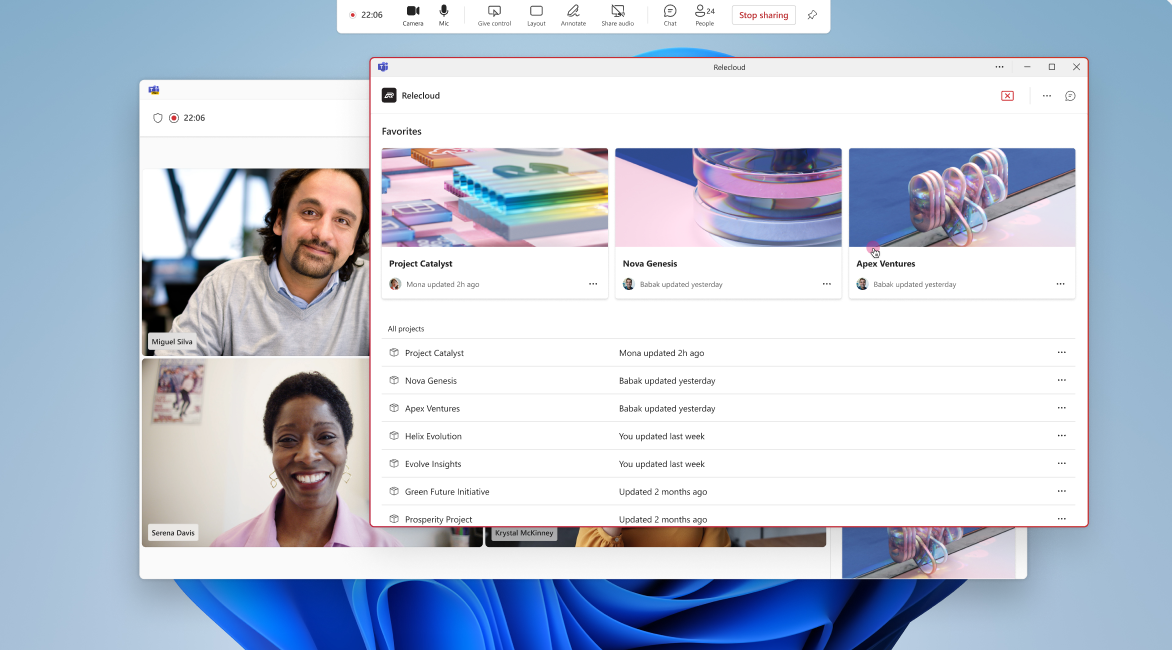
Task: Open the Project Catalyst favorite card thumbnail
Action: coord(495,197)
